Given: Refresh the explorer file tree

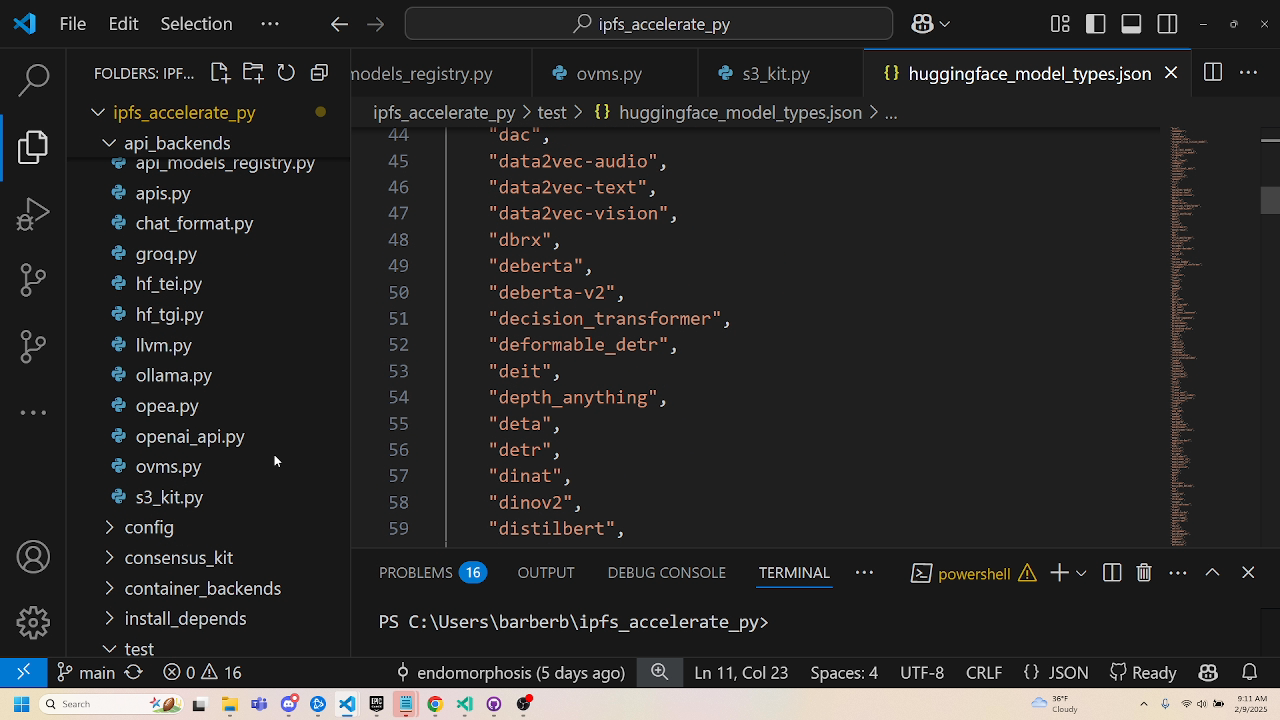Looking at the screenshot, I should click(286, 73).
